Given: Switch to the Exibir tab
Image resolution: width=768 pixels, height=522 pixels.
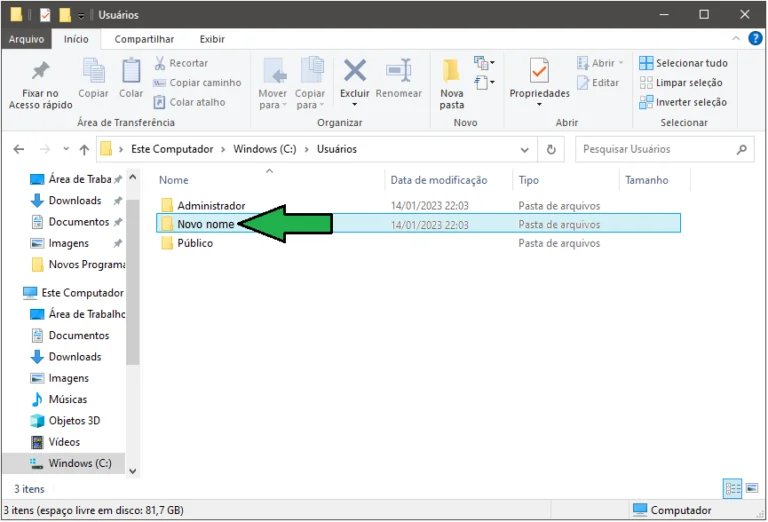Looking at the screenshot, I should pyautogui.click(x=212, y=39).
